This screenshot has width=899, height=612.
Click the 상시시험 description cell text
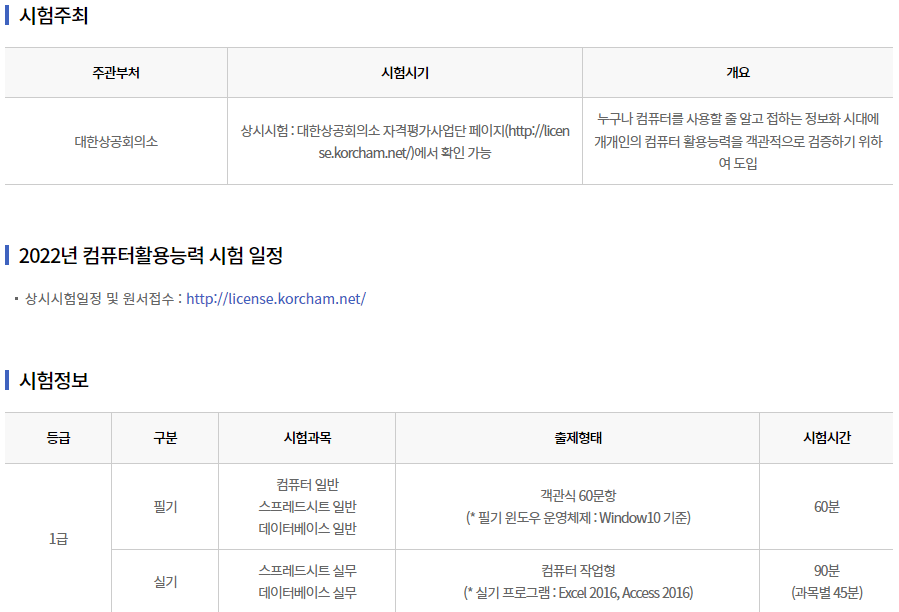pos(405,141)
